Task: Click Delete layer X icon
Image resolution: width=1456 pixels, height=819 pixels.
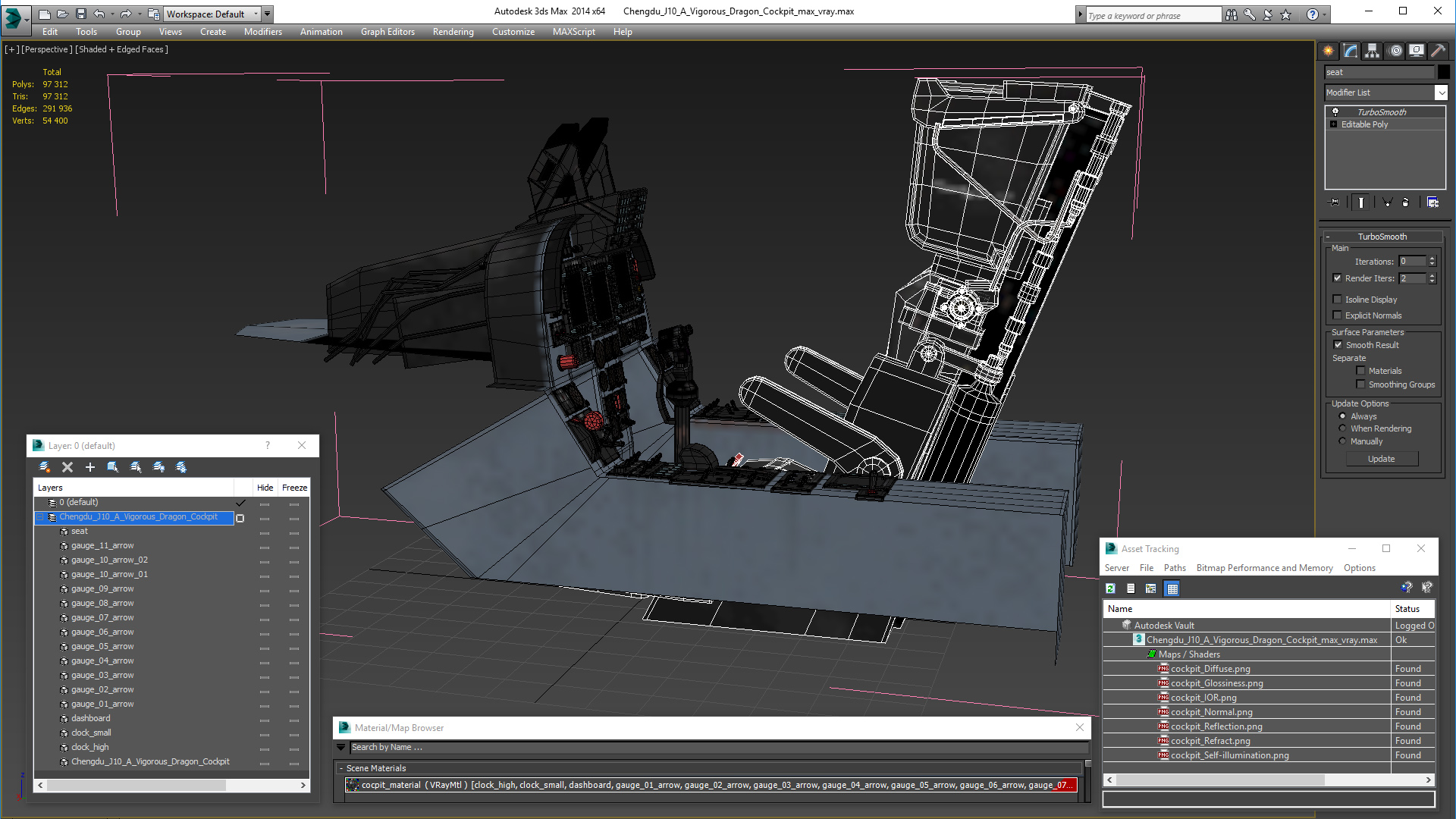Action: pos(67,467)
